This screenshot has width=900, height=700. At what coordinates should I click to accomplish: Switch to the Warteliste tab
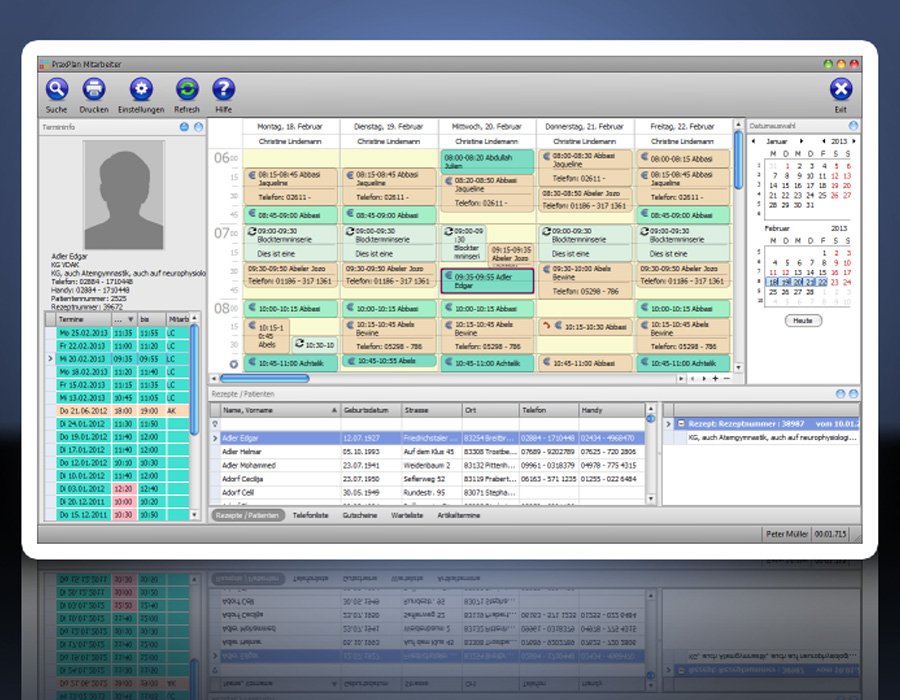pos(407,515)
